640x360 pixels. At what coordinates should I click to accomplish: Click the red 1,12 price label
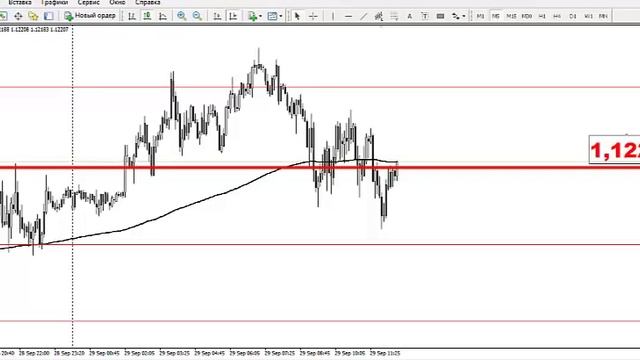[615, 150]
